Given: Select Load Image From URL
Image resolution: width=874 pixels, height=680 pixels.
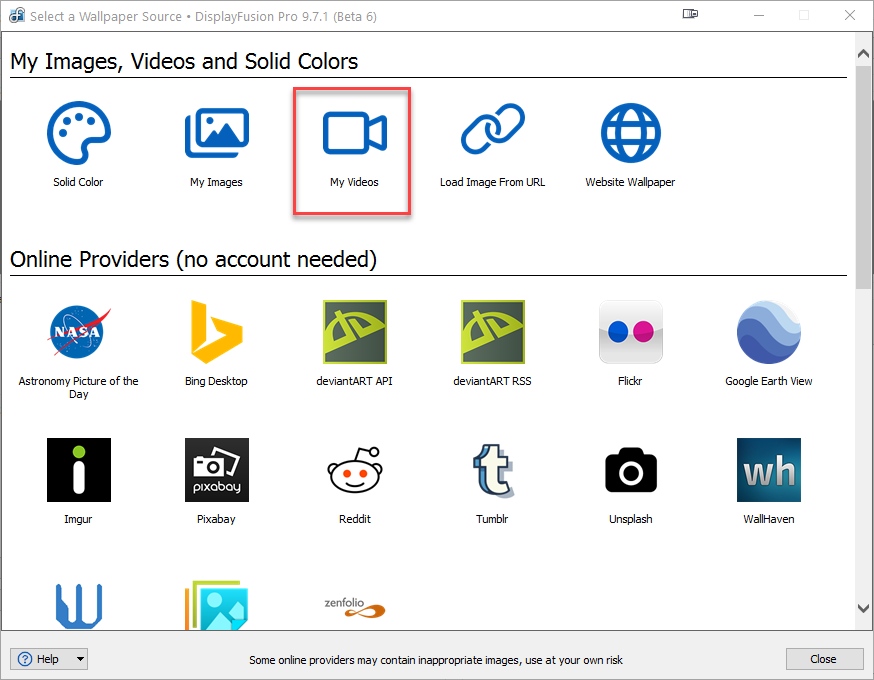Looking at the screenshot, I should [x=492, y=133].
